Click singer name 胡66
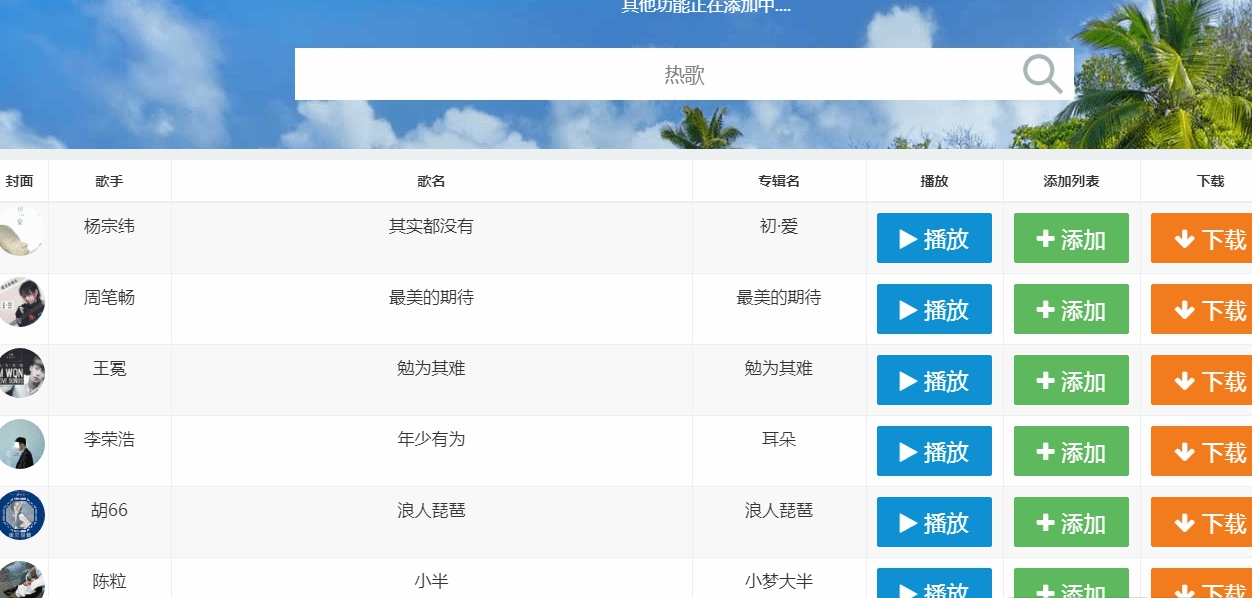This screenshot has width=1252, height=598. coord(110,511)
